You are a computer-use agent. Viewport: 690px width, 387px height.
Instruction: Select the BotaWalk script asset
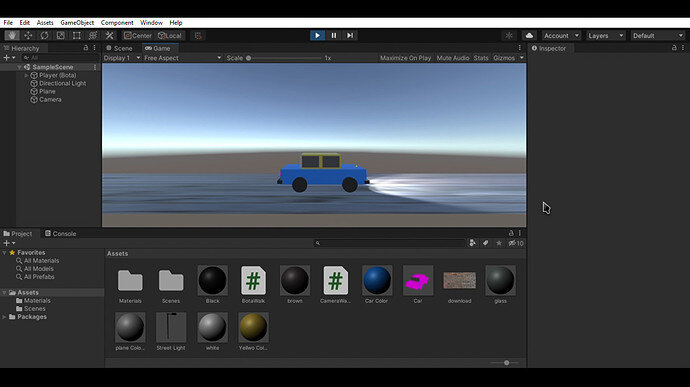[253, 284]
